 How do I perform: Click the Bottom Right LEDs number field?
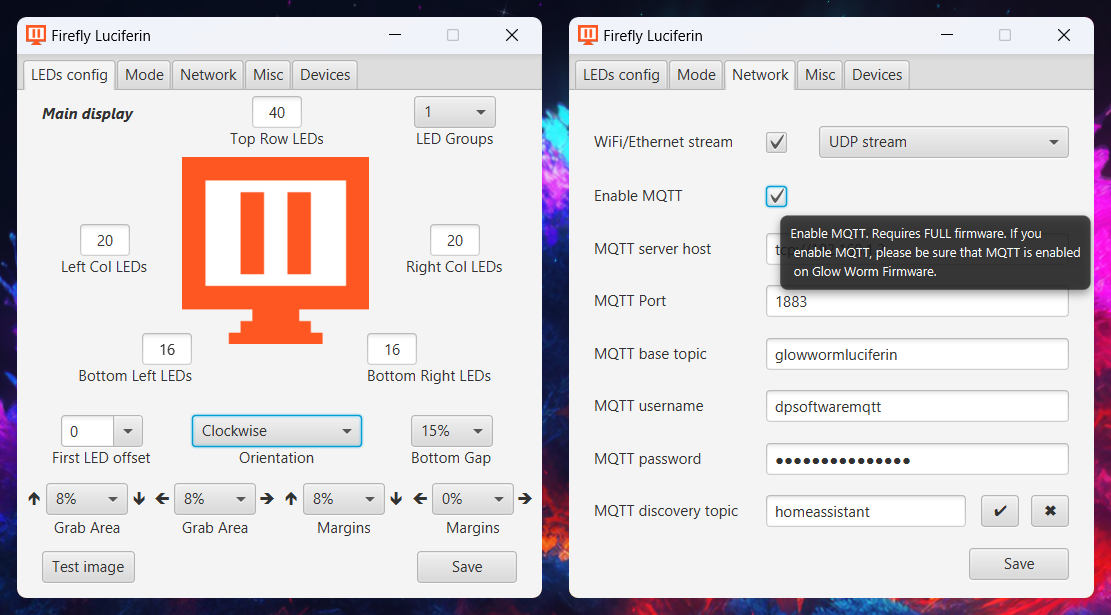coord(392,349)
